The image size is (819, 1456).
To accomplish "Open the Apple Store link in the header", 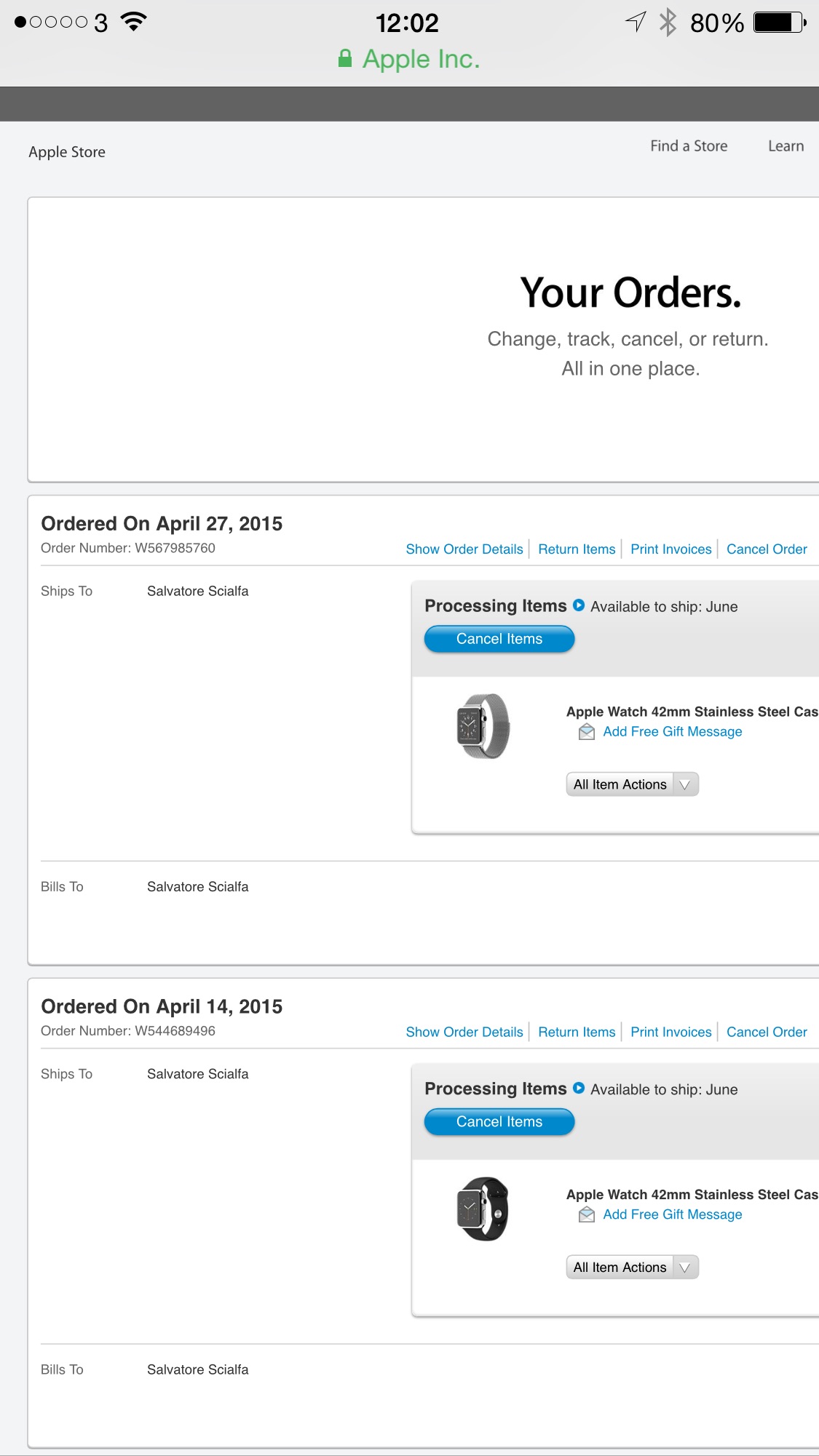I will [x=67, y=152].
